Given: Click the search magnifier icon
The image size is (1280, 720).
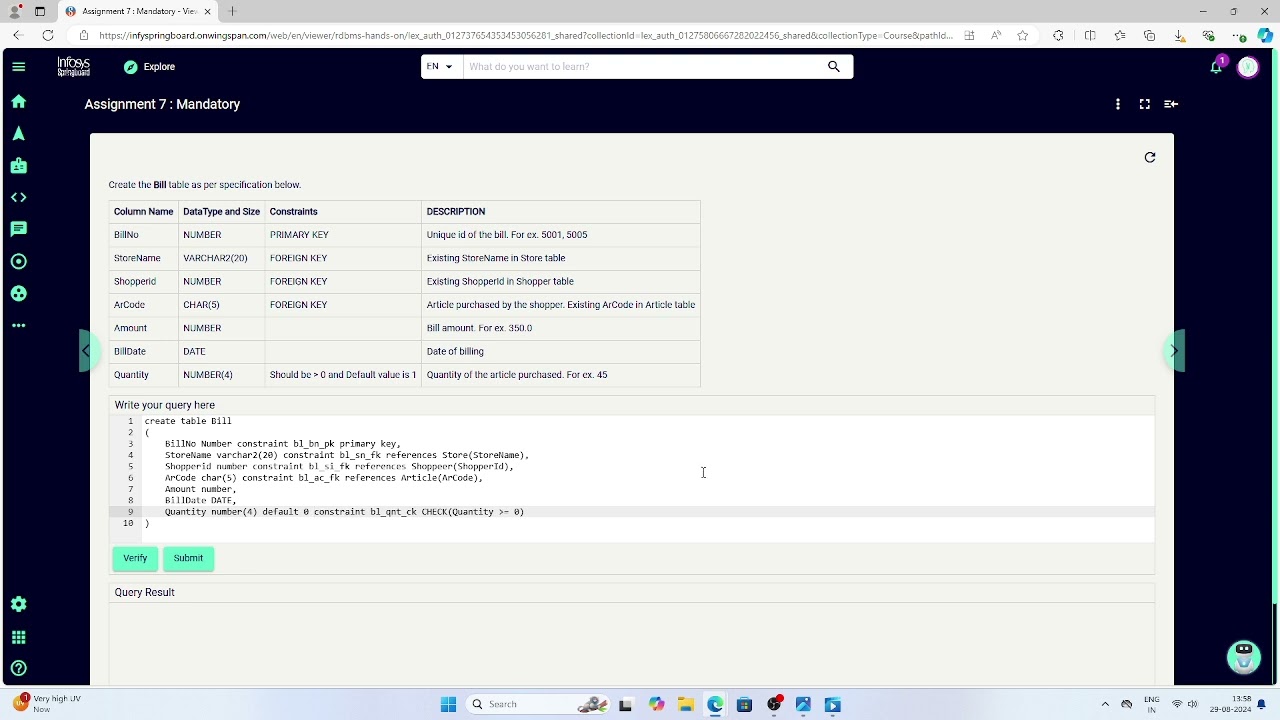Looking at the screenshot, I should point(833,67).
